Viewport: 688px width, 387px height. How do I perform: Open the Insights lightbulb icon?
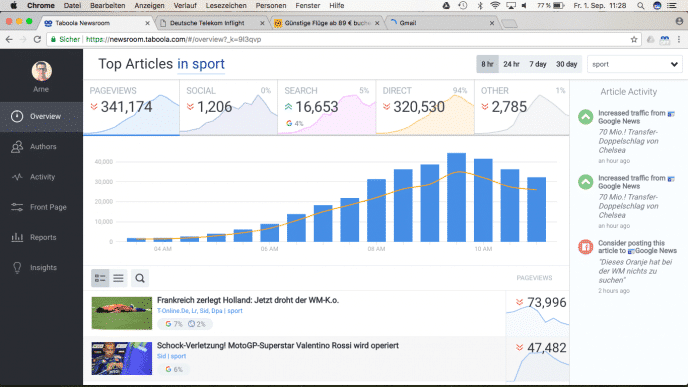tap(17, 268)
